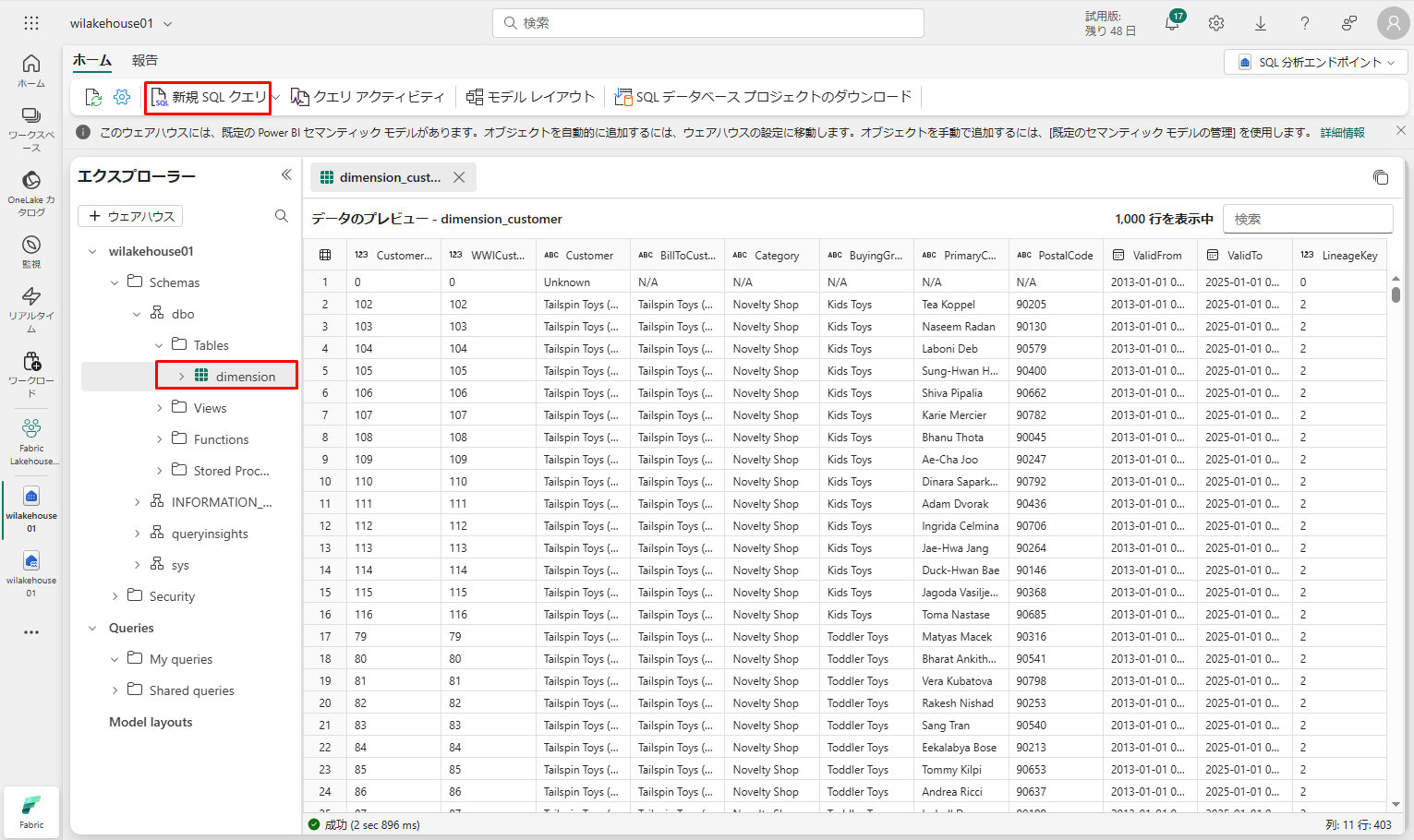Open the wilakehouse01 workspace dropdown
Viewport: 1414px width, 840px height.
pyautogui.click(x=121, y=23)
